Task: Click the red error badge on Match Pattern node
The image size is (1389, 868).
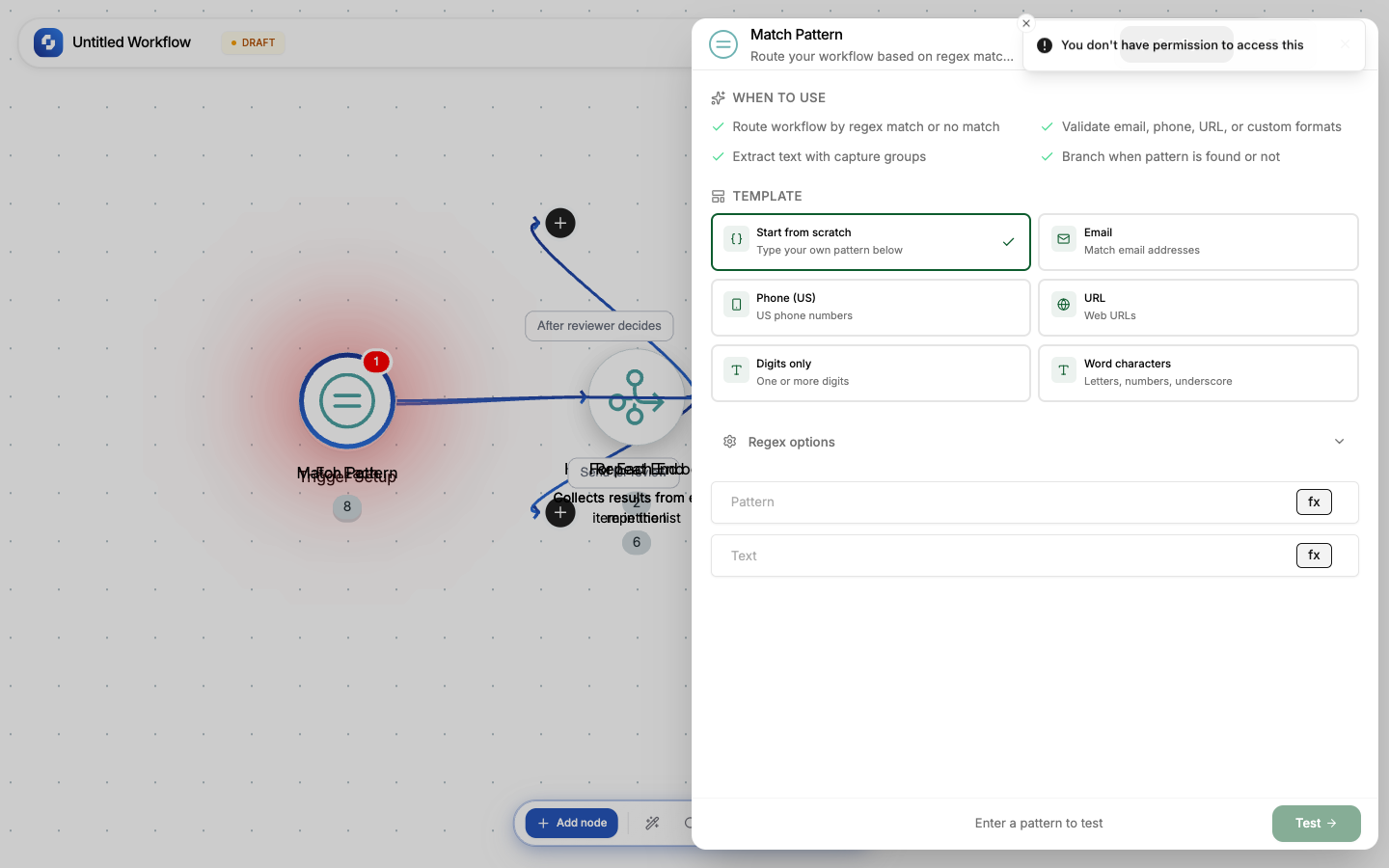Action: click(x=376, y=362)
